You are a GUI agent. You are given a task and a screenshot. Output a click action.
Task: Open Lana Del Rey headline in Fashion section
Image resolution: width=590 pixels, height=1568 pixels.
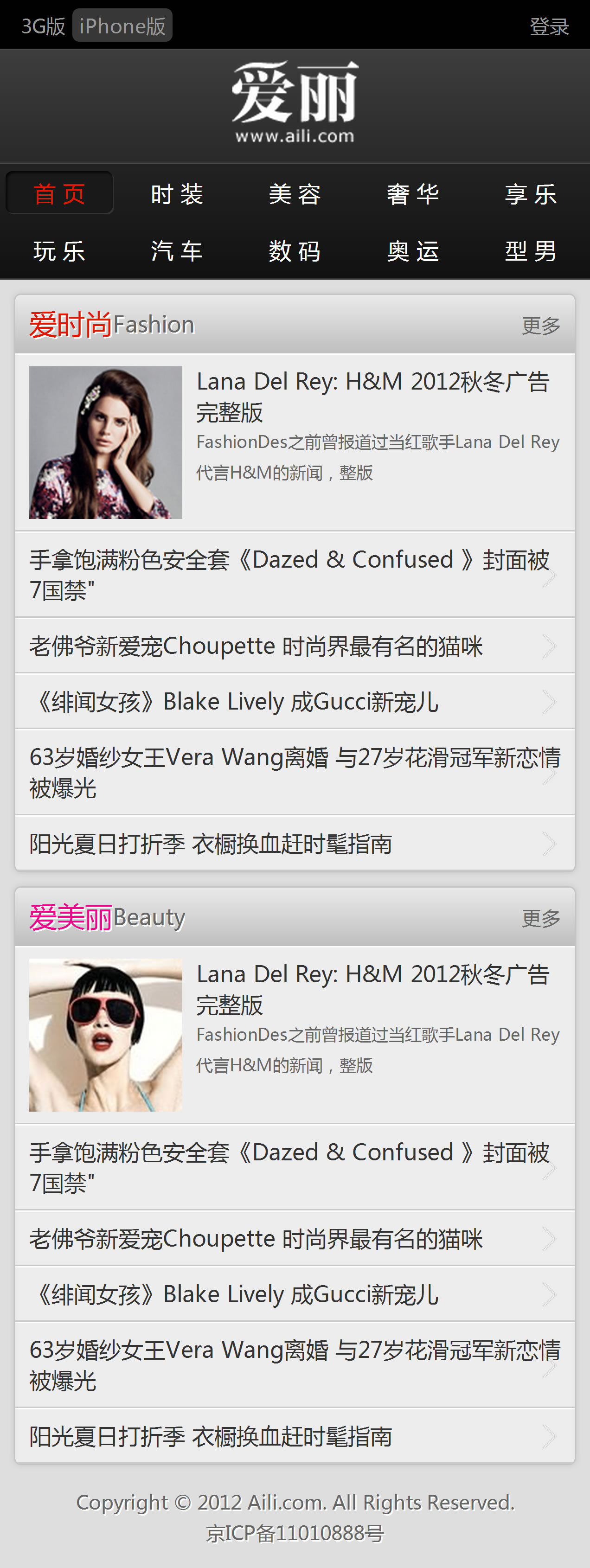[x=372, y=397]
